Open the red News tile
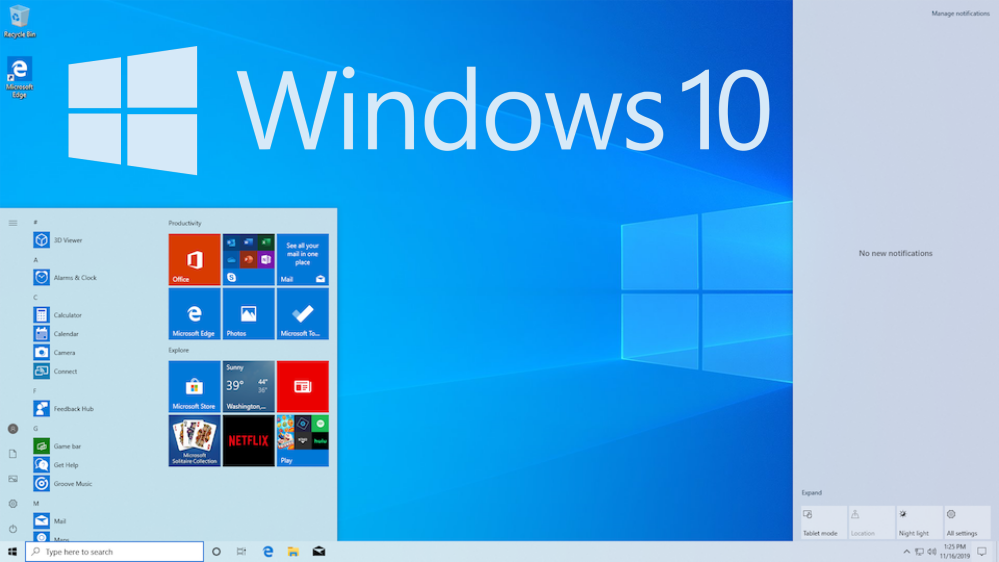The image size is (999, 562). 303,386
